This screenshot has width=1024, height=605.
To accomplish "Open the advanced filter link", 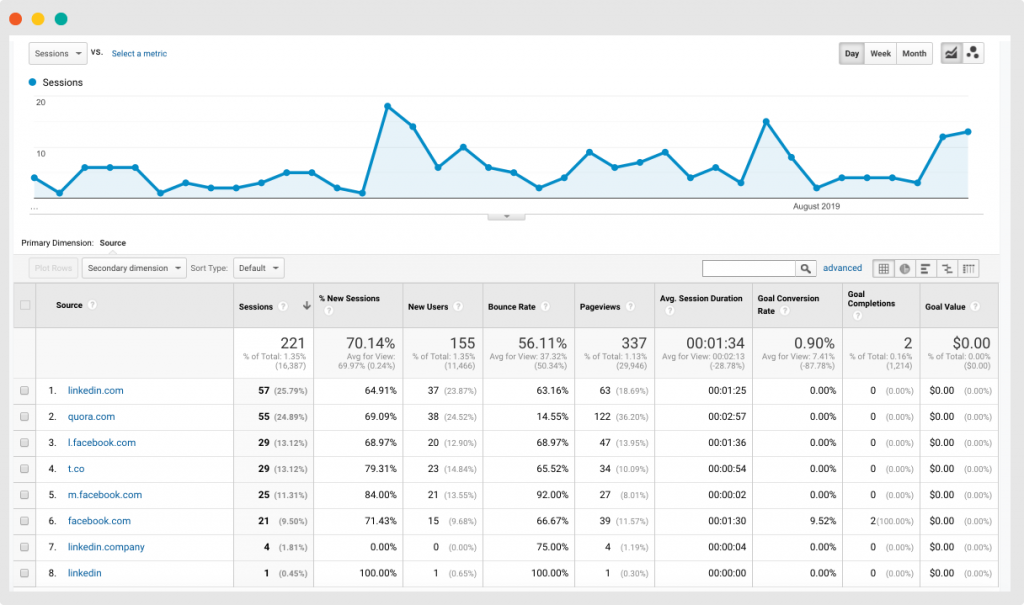I will (842, 268).
